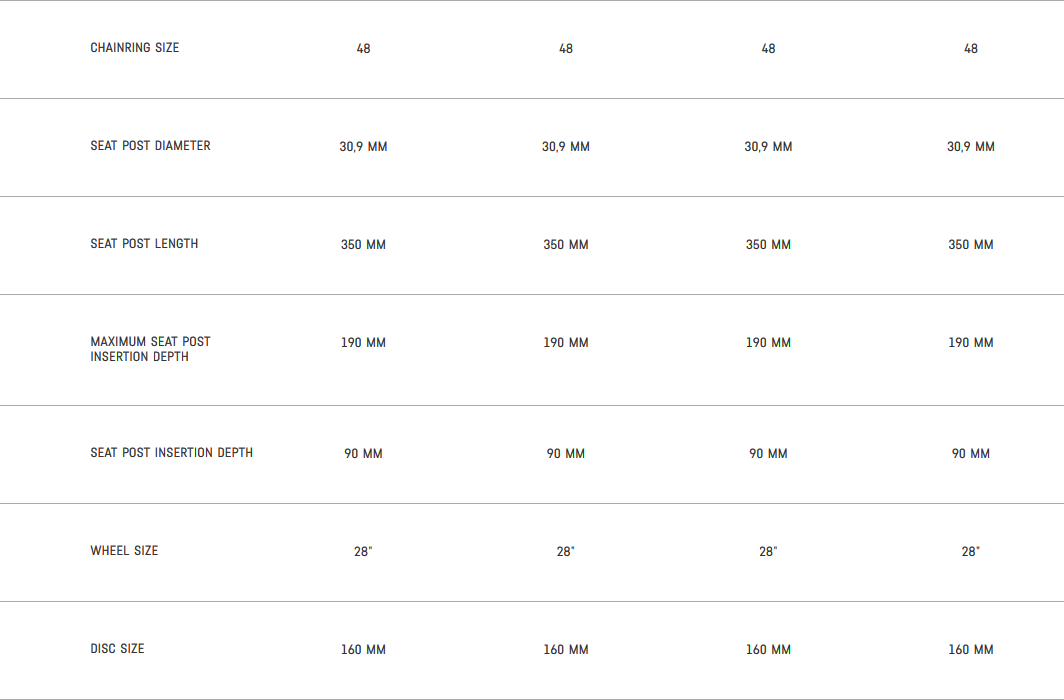Click the second 90 MM insertion value

566,454
